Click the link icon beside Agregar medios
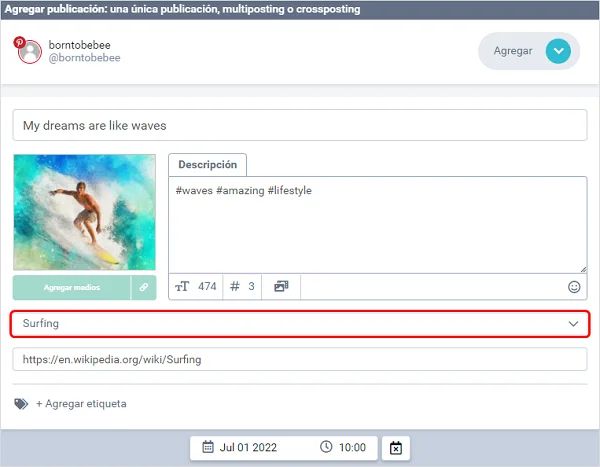Image resolution: width=600 pixels, height=467 pixels. (x=143, y=287)
